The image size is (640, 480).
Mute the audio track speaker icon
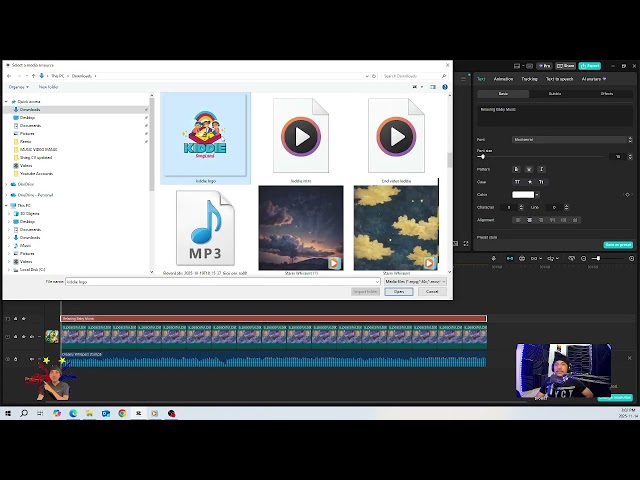(31, 359)
